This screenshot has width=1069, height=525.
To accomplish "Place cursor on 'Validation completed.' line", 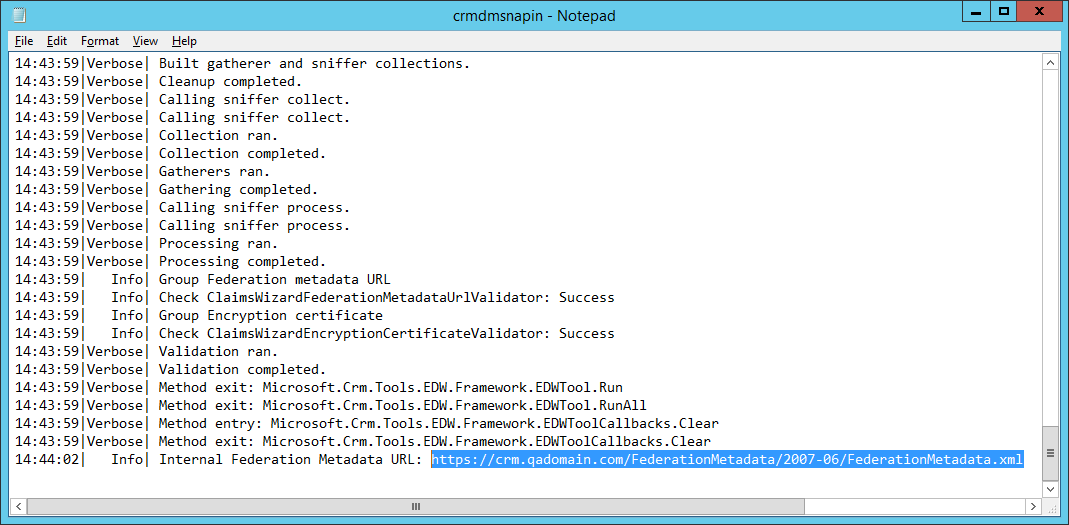I will point(242,370).
